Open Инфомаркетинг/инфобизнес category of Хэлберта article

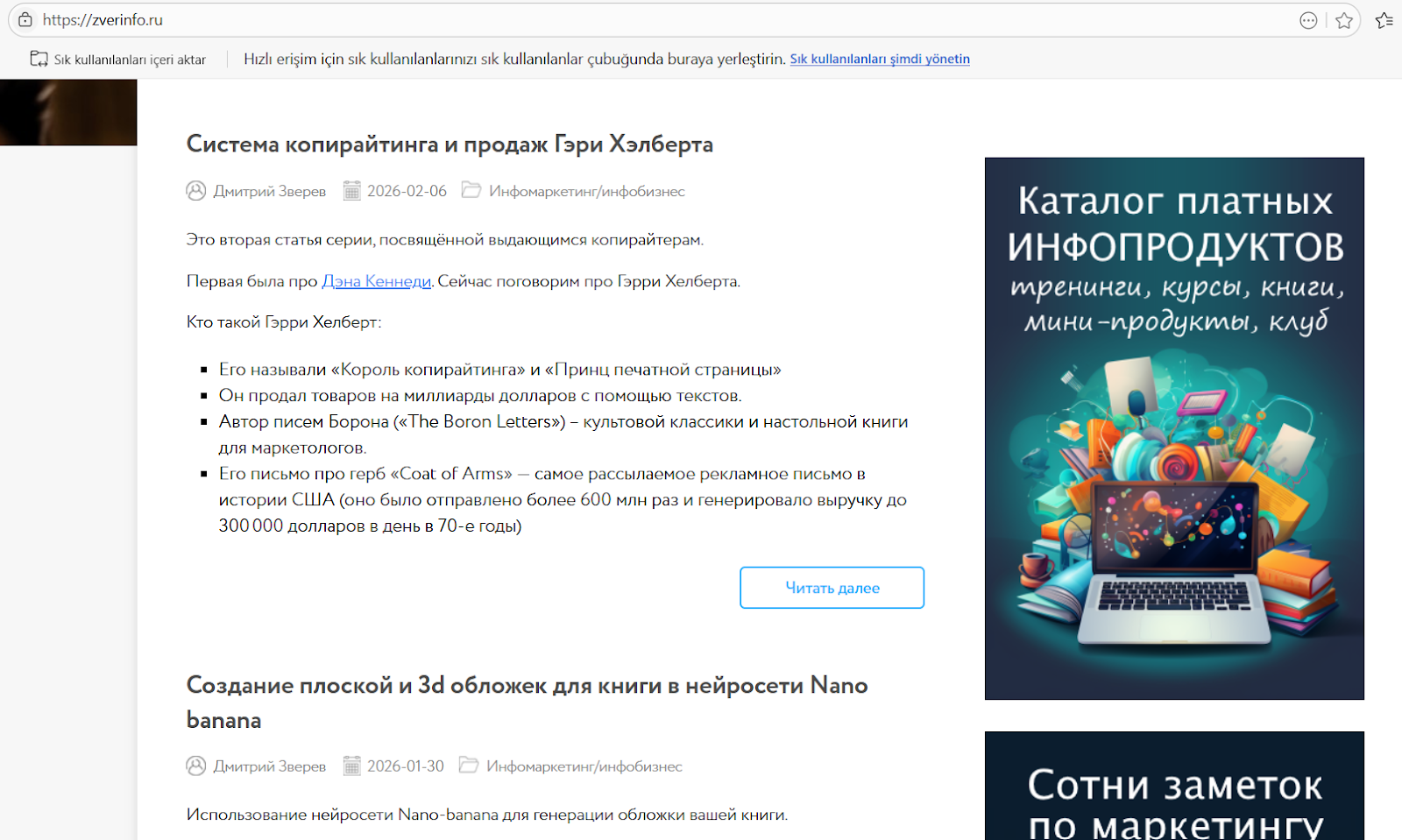[x=587, y=191]
